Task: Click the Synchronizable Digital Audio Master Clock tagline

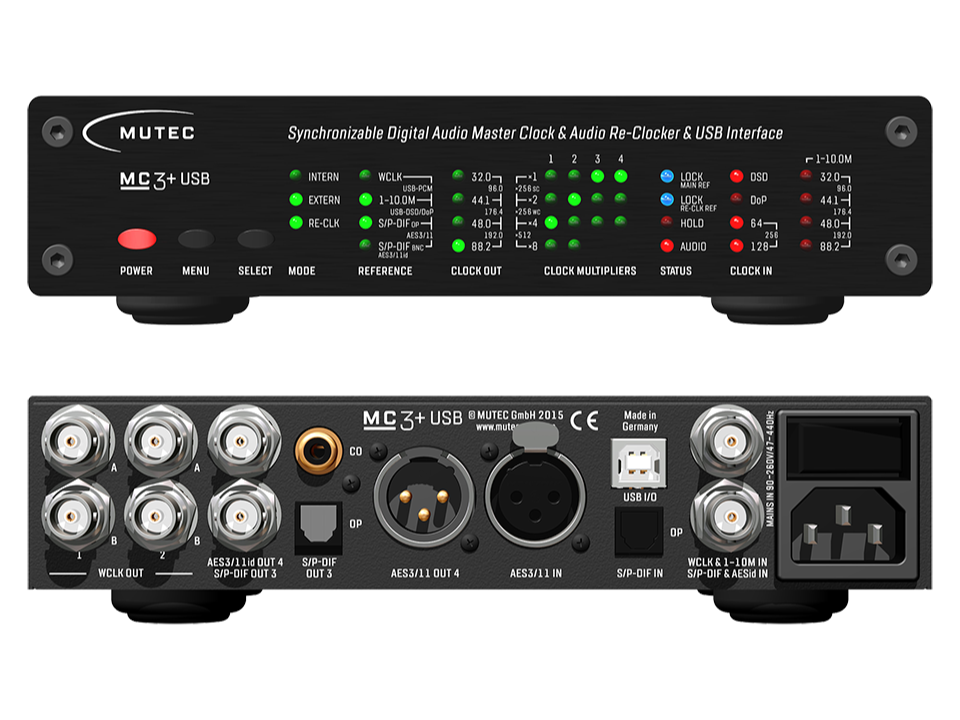Action: tap(535, 133)
